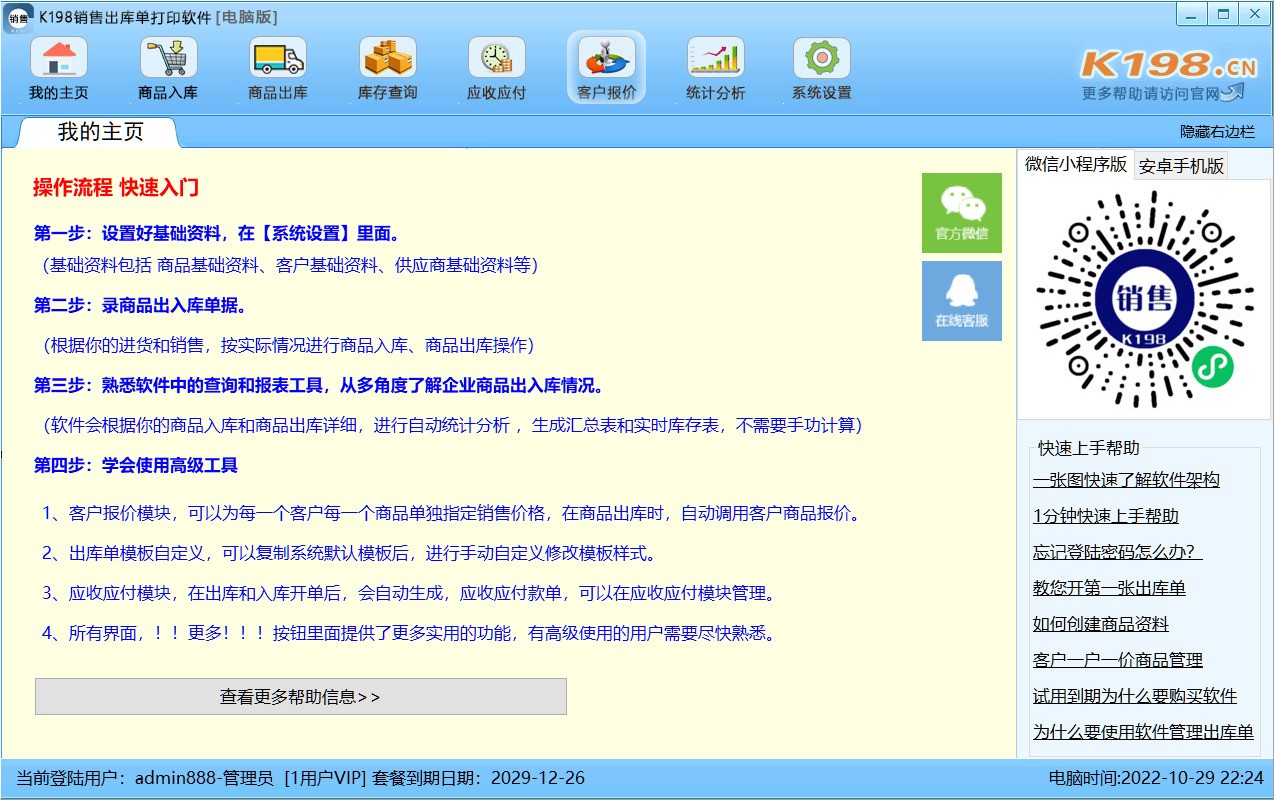Click the K198.CN logo
The width and height of the screenshot is (1274, 800).
point(1168,65)
